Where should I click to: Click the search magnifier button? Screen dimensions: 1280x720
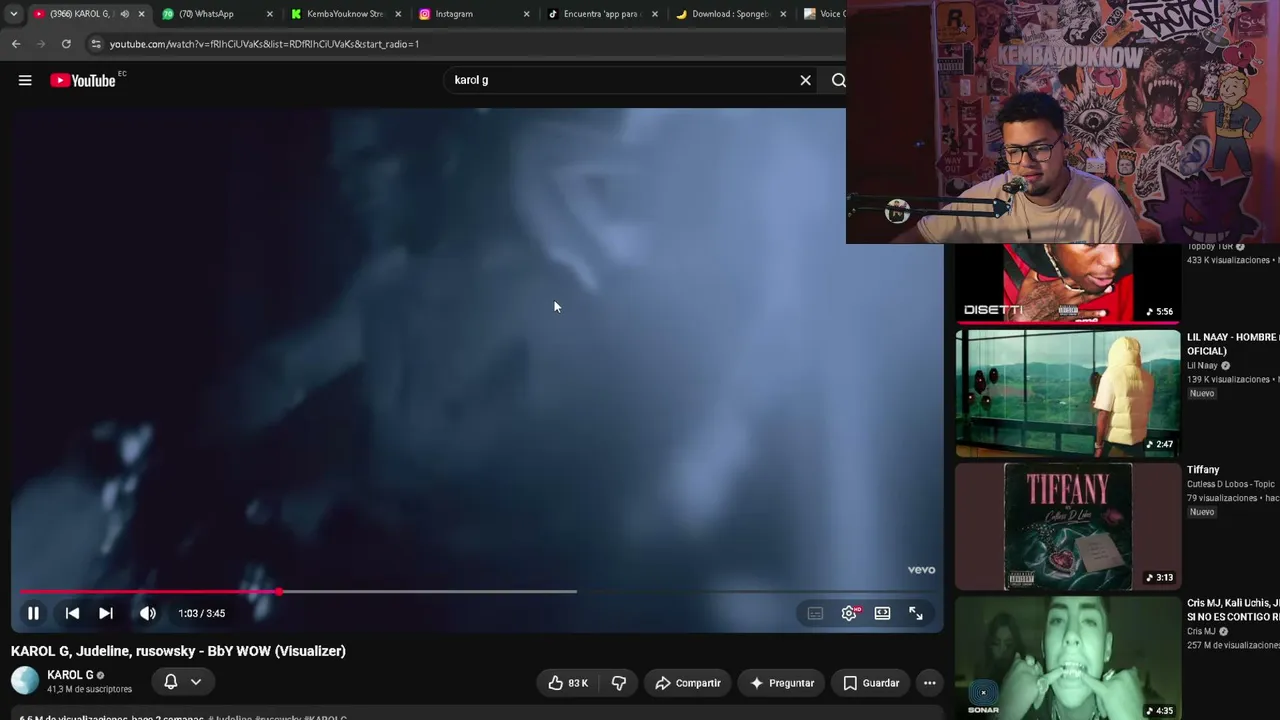[838, 80]
